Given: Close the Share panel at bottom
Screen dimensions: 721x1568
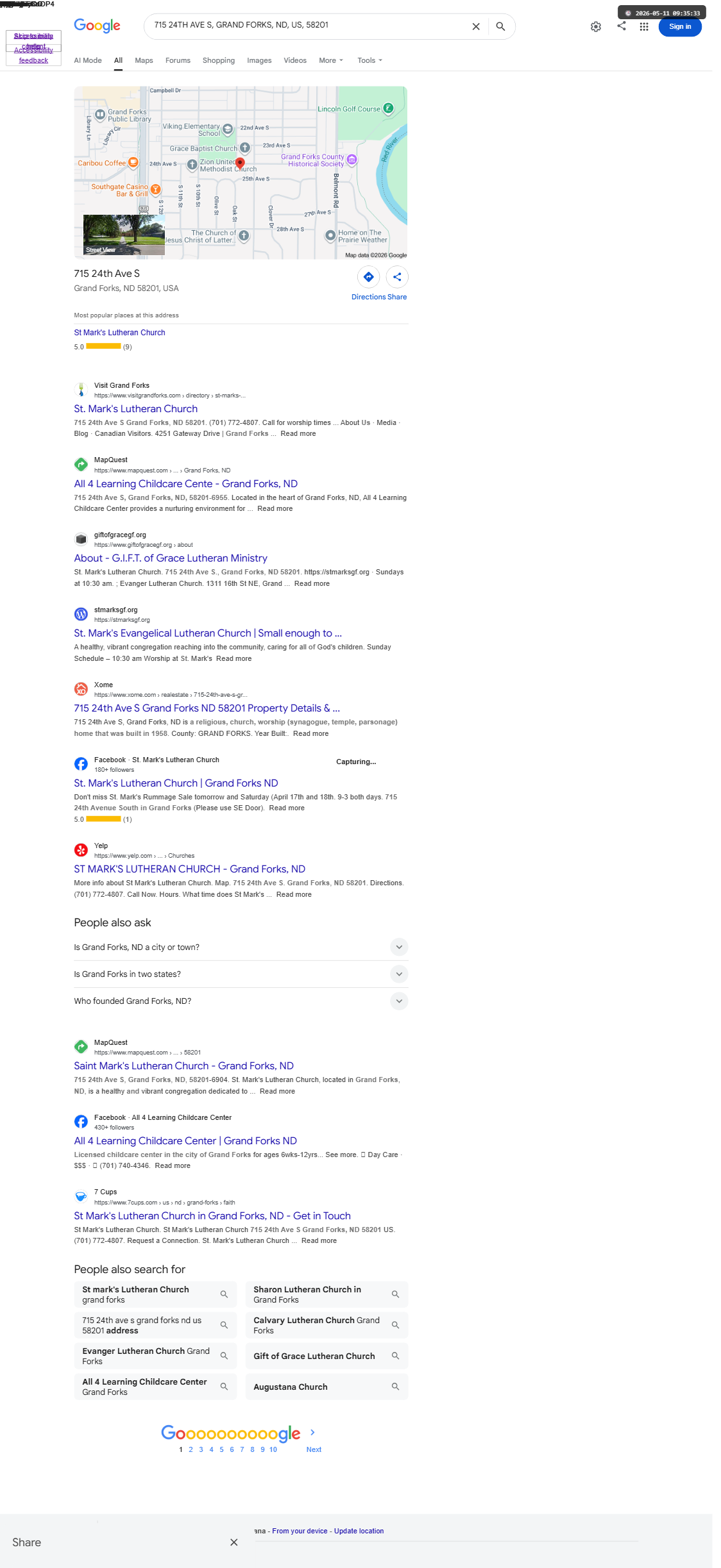Looking at the screenshot, I should [x=234, y=1542].
